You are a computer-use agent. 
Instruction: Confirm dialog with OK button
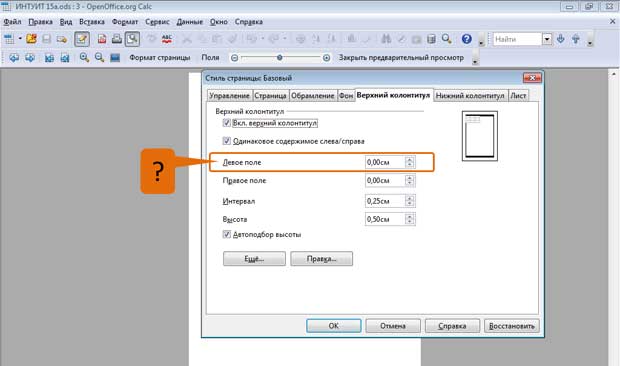click(334, 326)
